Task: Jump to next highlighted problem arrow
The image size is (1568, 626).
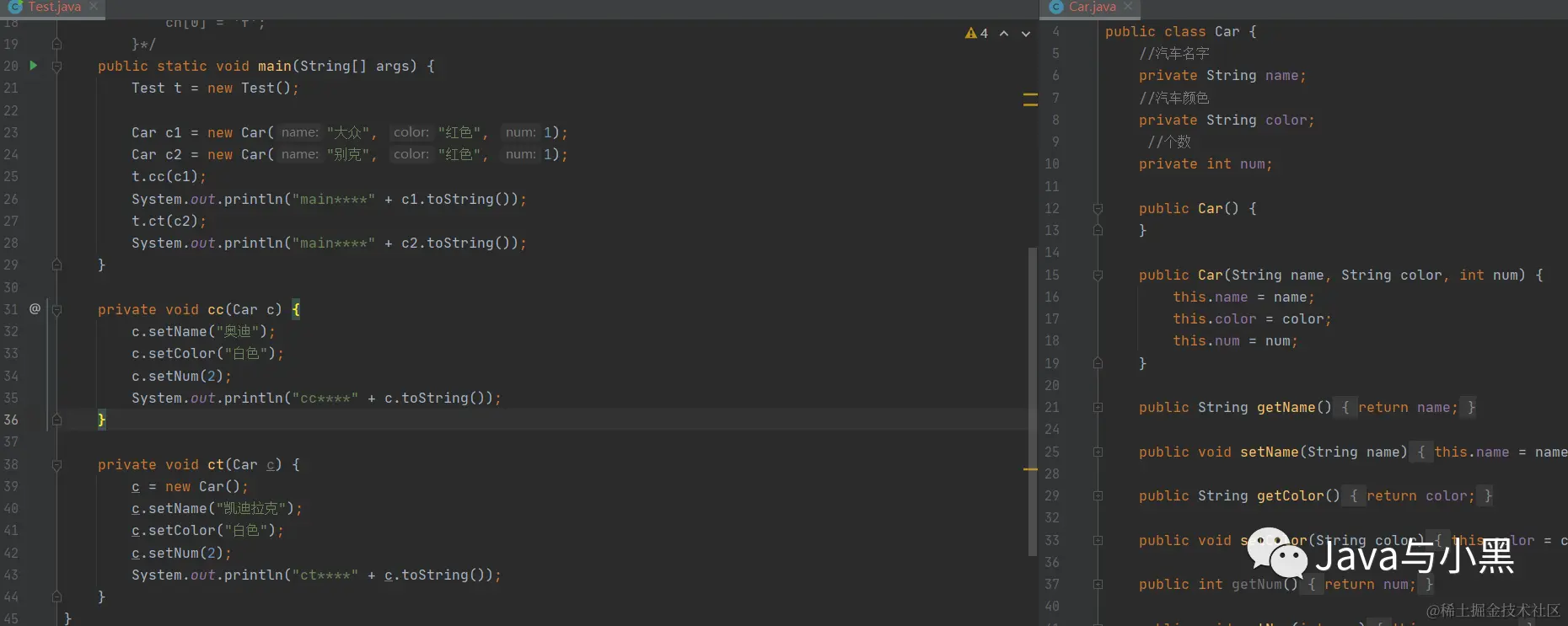Action: (x=1026, y=34)
